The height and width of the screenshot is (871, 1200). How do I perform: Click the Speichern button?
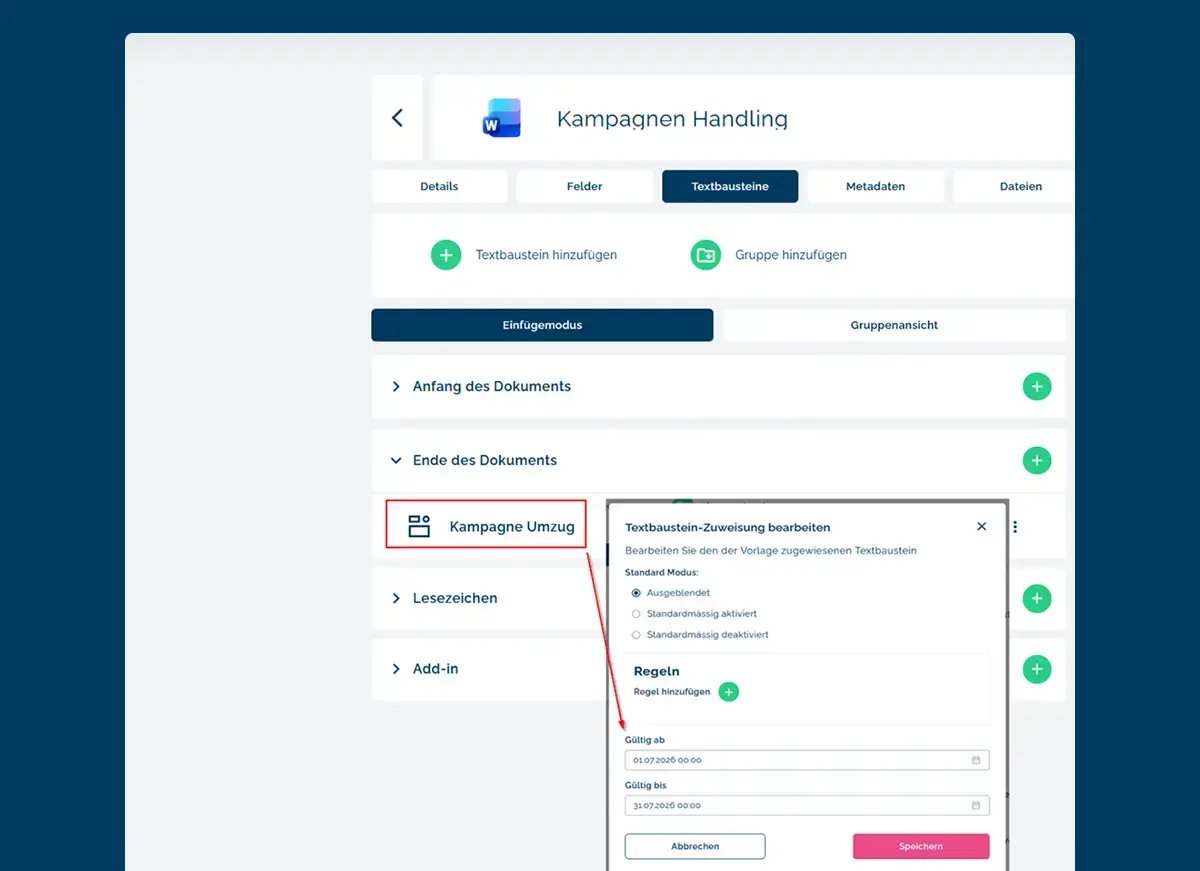[921, 846]
